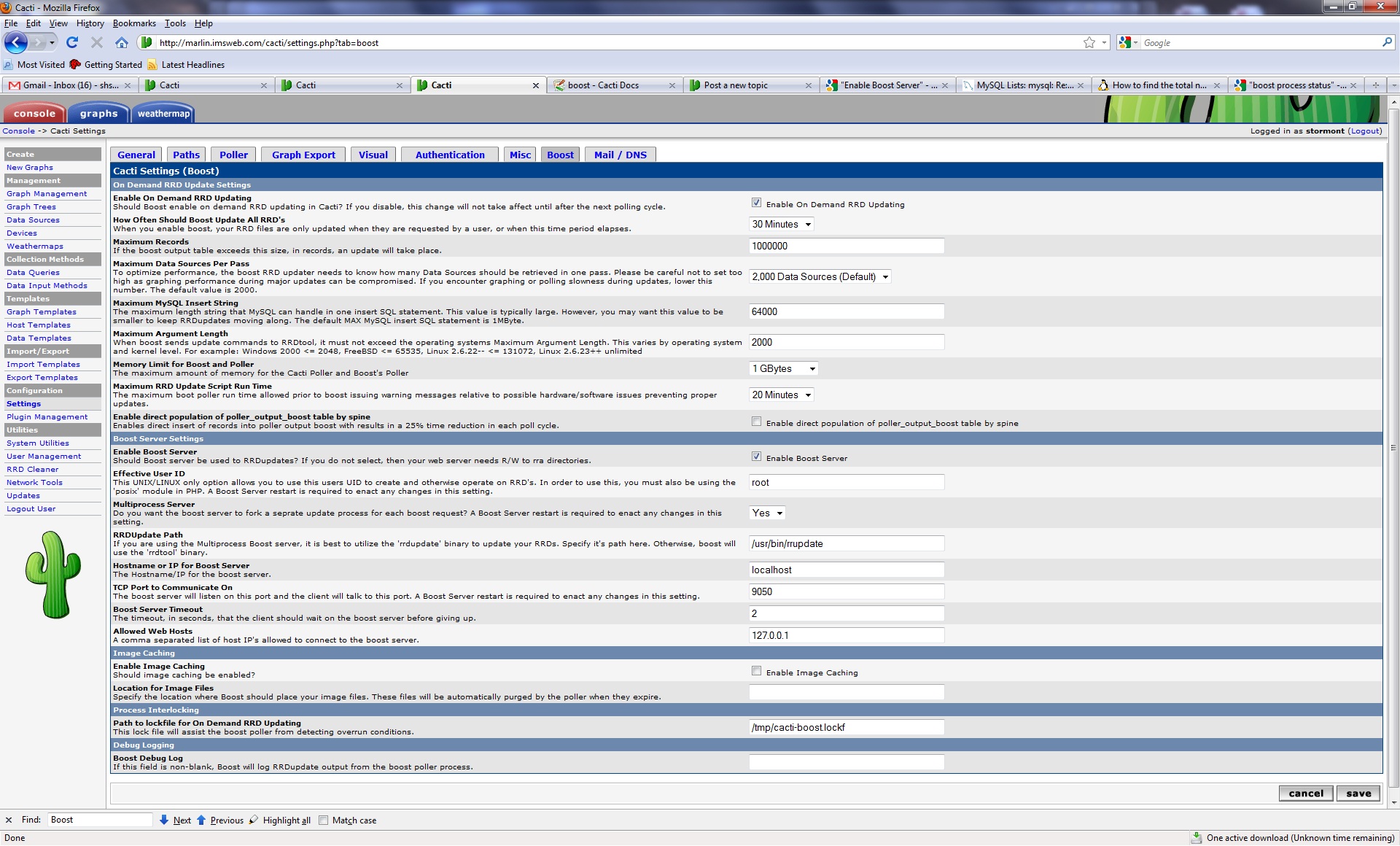Open the URL bar history dropdown arrow
The height and width of the screenshot is (846, 1400).
click(1104, 42)
